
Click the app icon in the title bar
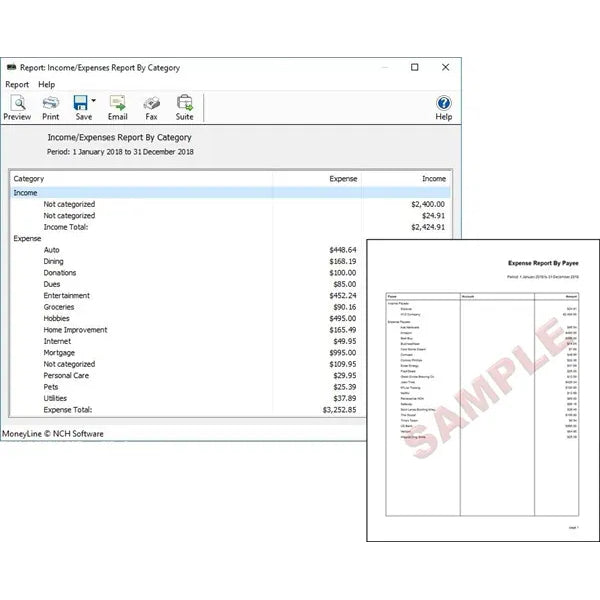[12, 67]
